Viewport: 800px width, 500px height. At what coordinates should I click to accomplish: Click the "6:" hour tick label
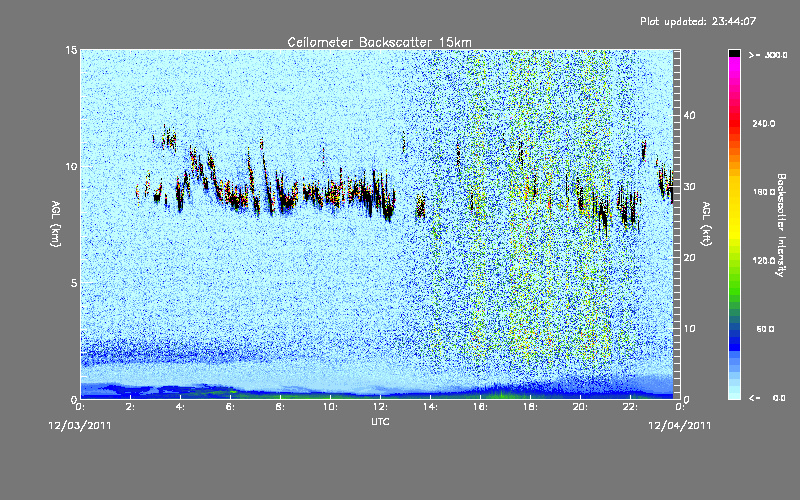[x=230, y=407]
